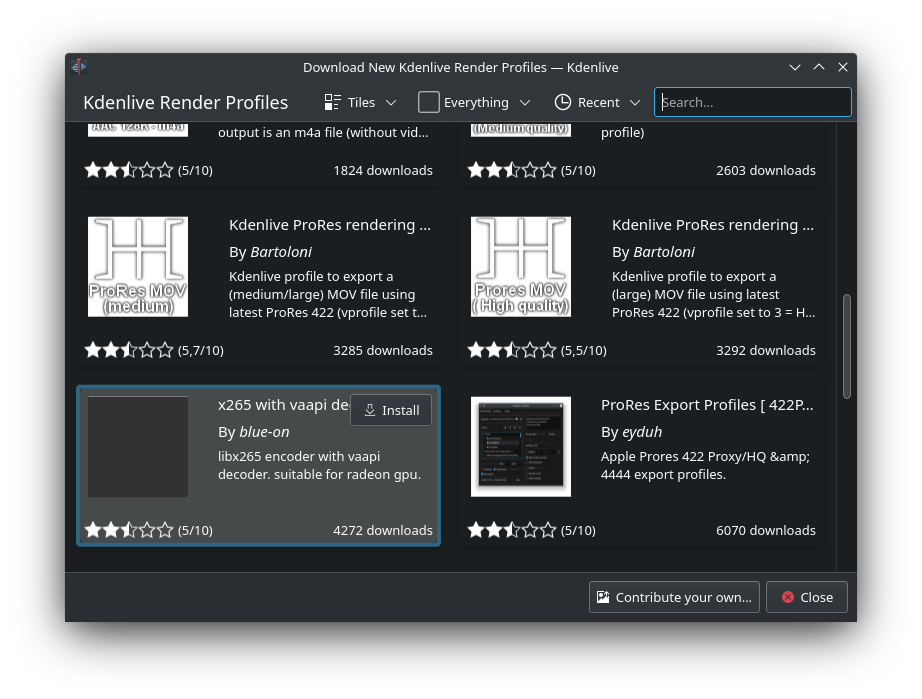Viewport: 922px width, 699px height.
Task: Click star rating of 1824 downloads profile
Action: (129, 170)
